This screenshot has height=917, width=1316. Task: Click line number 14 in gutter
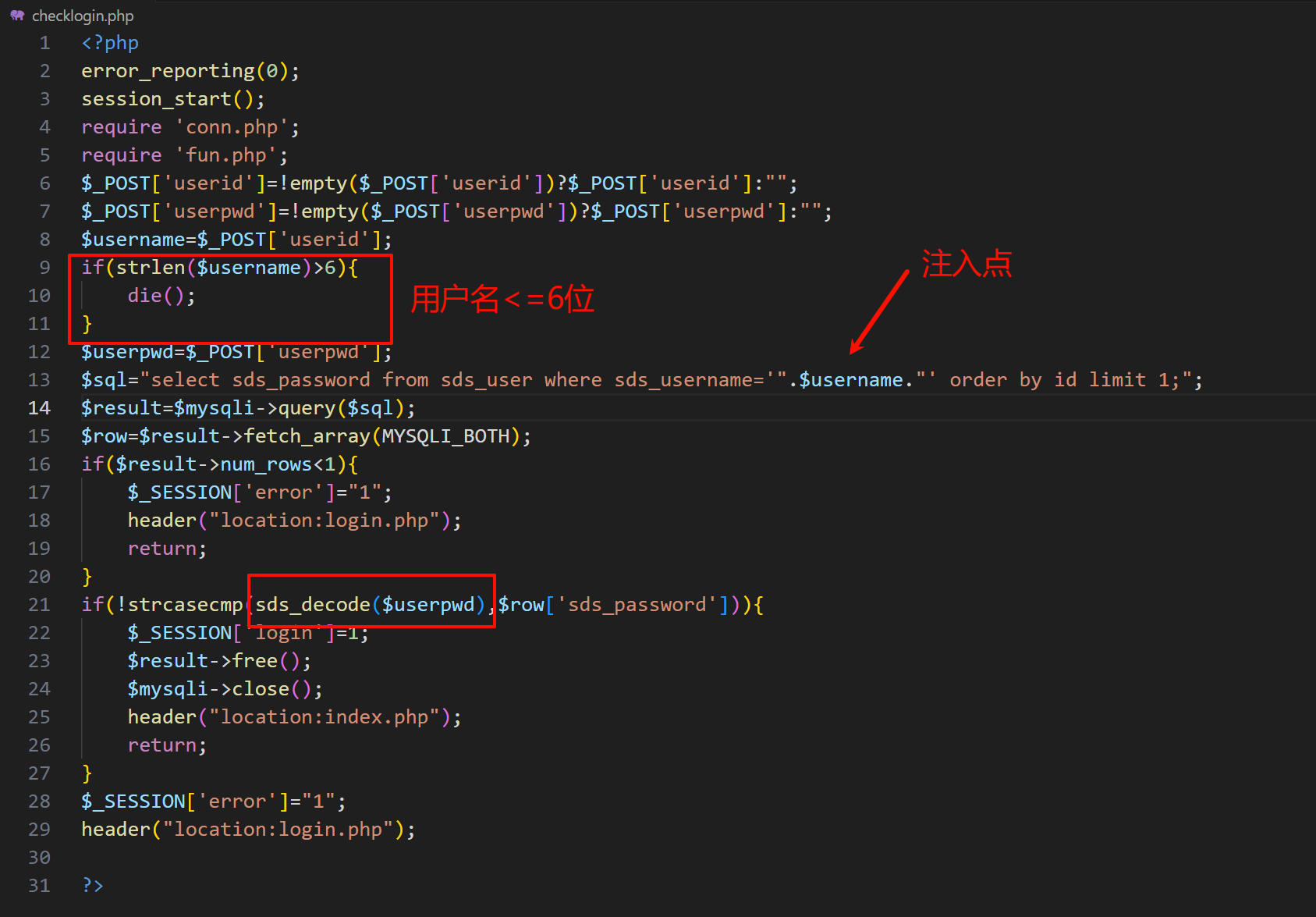tap(39, 408)
